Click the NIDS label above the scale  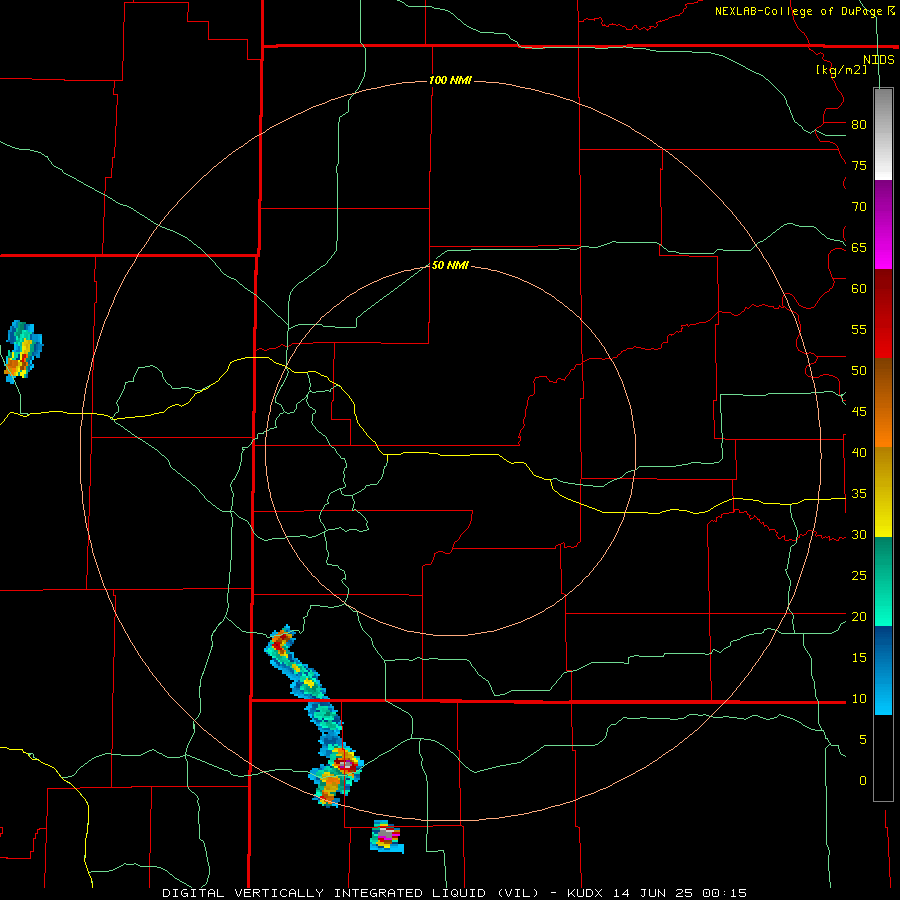click(878, 60)
